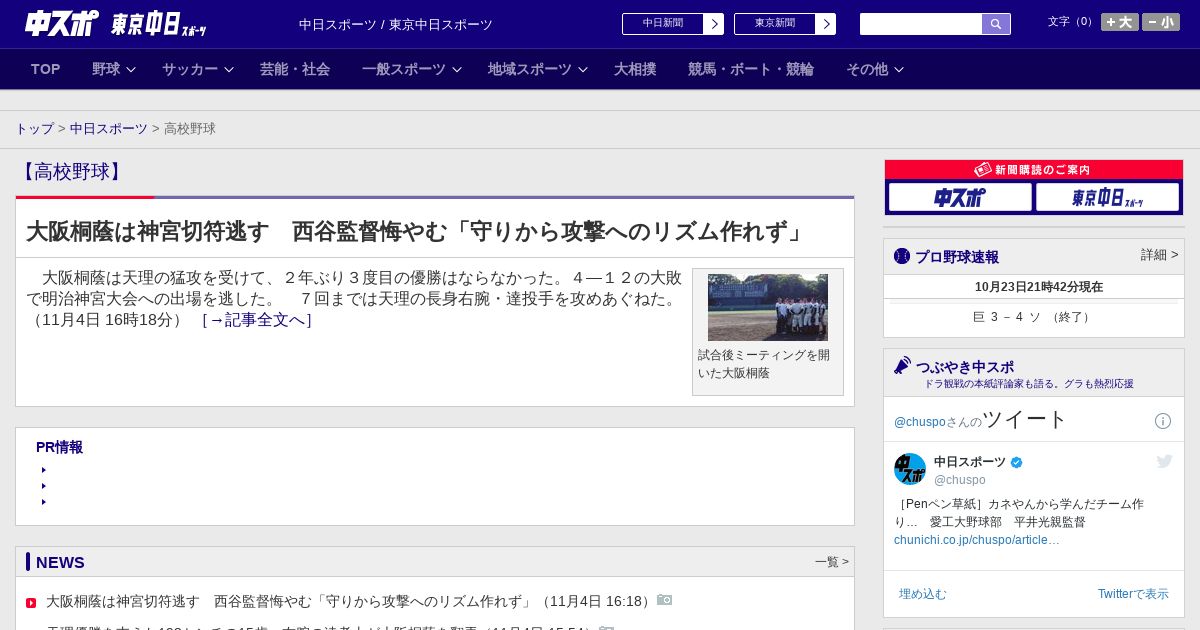
Task: Open the つぶやき中スポ heading link
Action: (x=965, y=367)
